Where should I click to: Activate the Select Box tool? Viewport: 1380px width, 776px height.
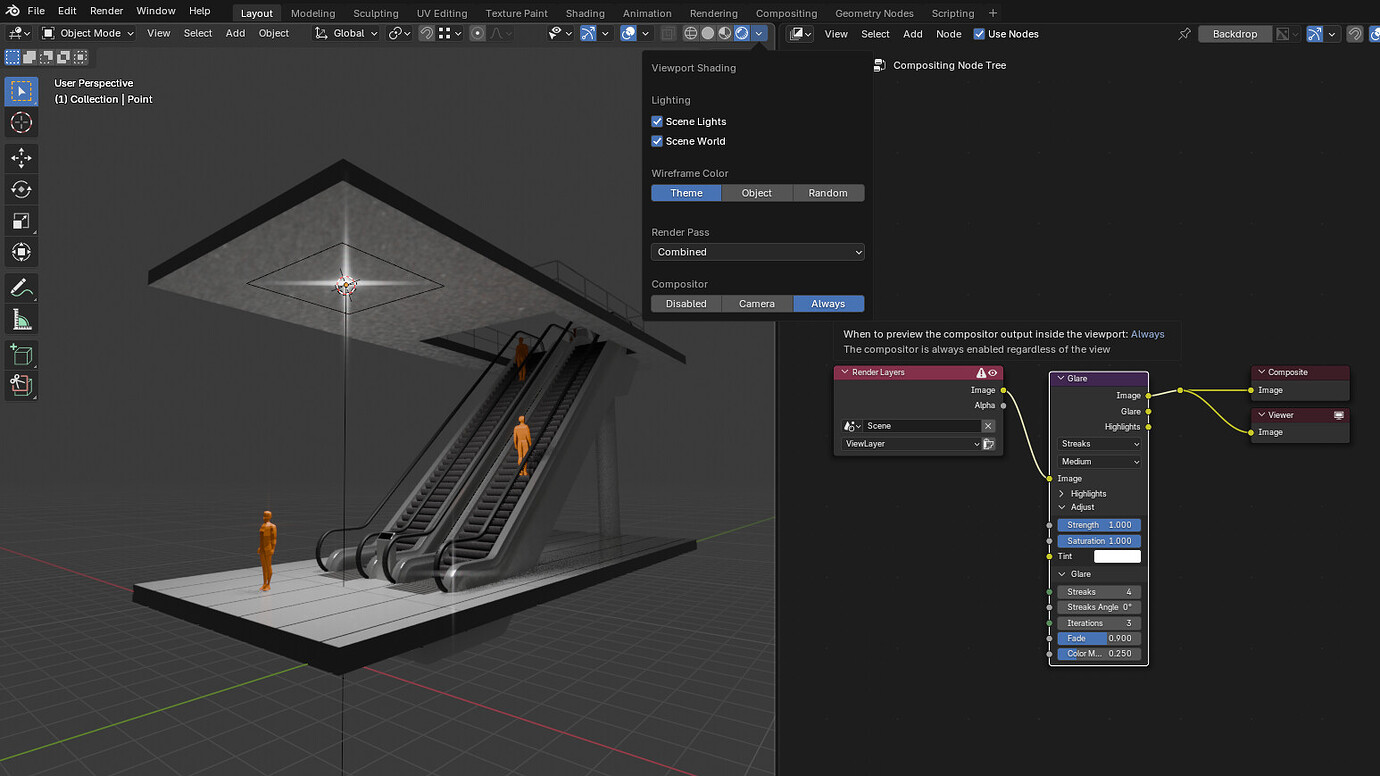click(21, 91)
